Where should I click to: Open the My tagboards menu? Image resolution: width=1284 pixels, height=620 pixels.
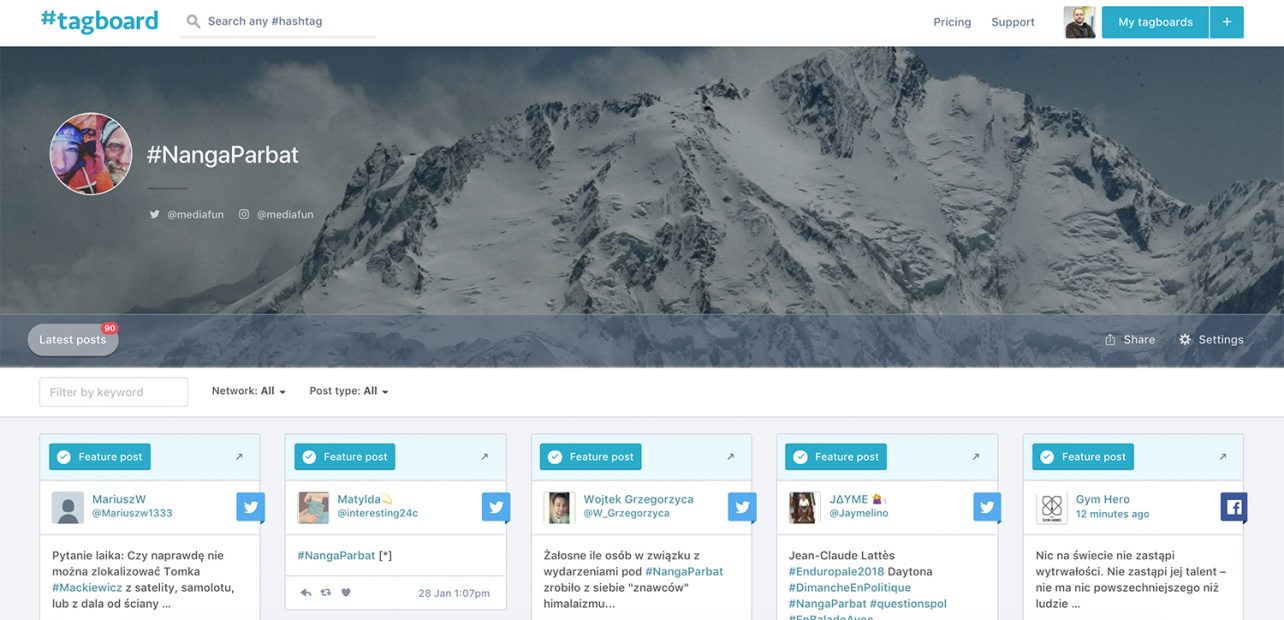click(1155, 22)
